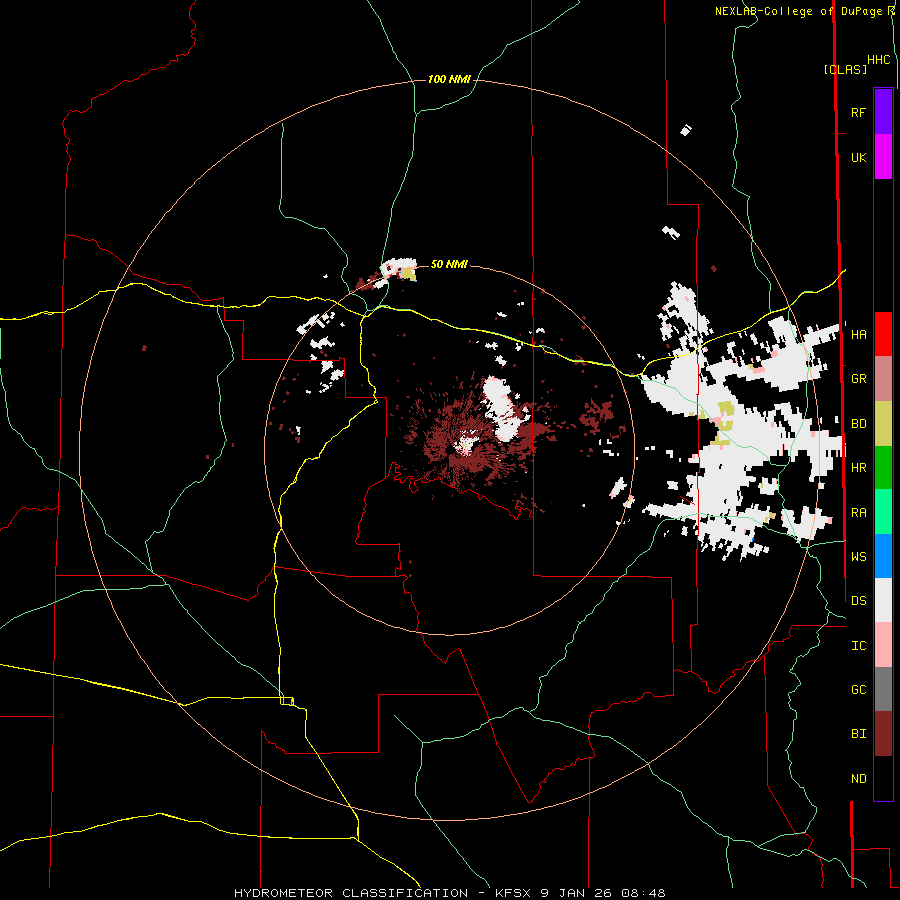
Task: Click the UK legend label
Action: point(858,157)
